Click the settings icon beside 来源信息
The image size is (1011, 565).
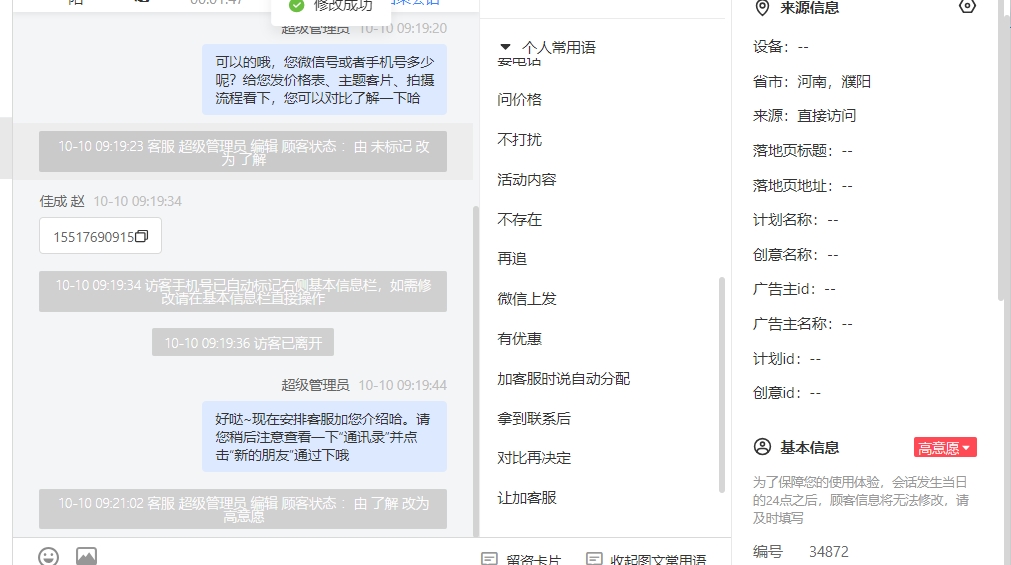pos(967,7)
